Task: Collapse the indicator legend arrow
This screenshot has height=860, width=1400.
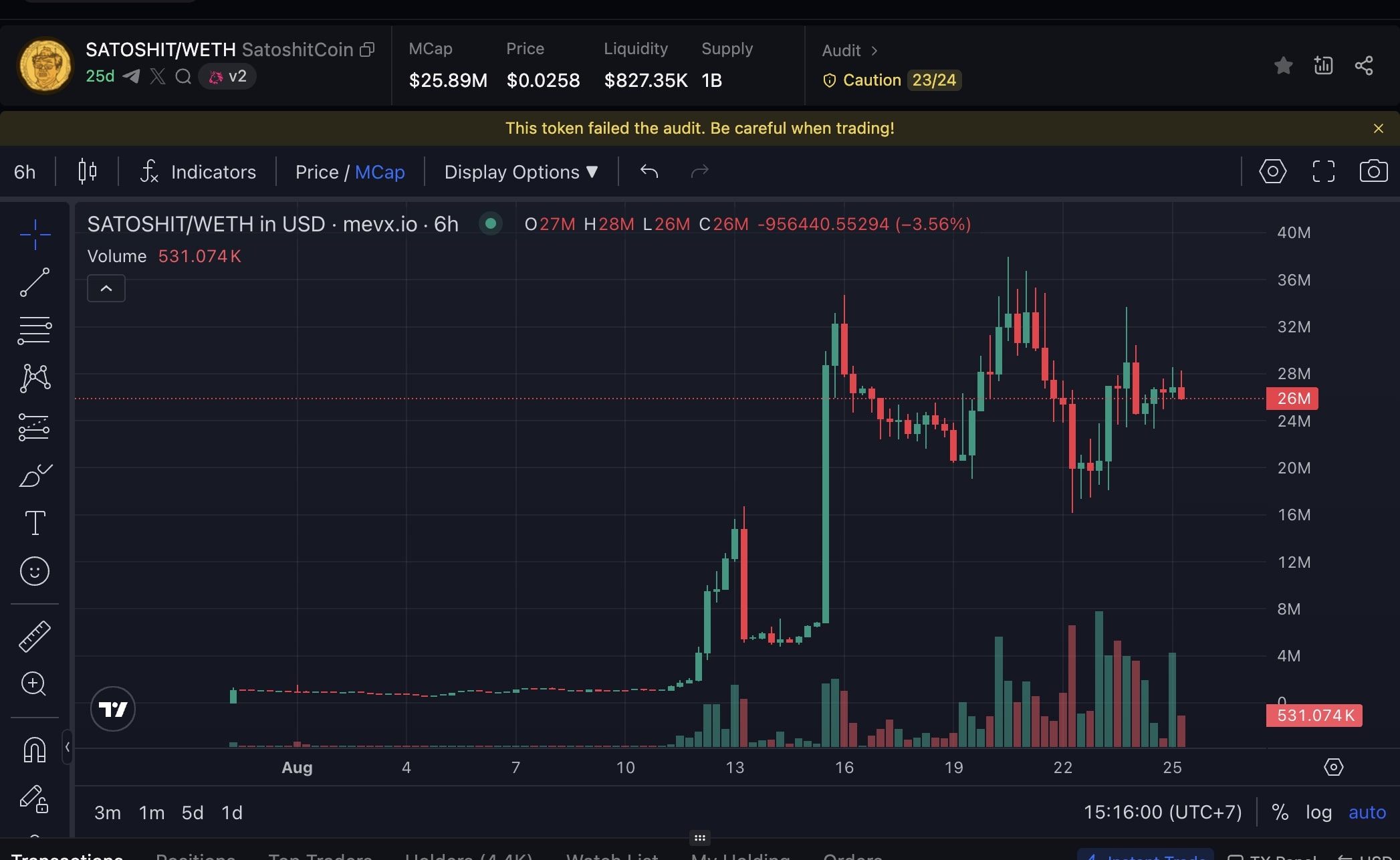Action: [106, 288]
